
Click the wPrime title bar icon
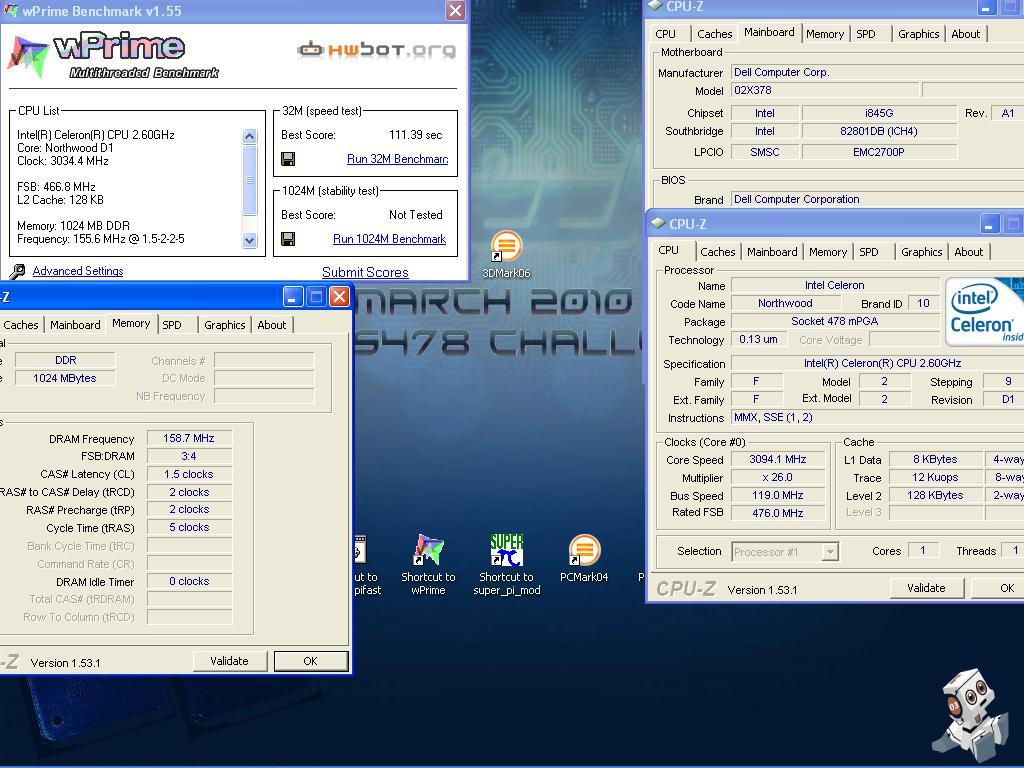(x=10, y=10)
